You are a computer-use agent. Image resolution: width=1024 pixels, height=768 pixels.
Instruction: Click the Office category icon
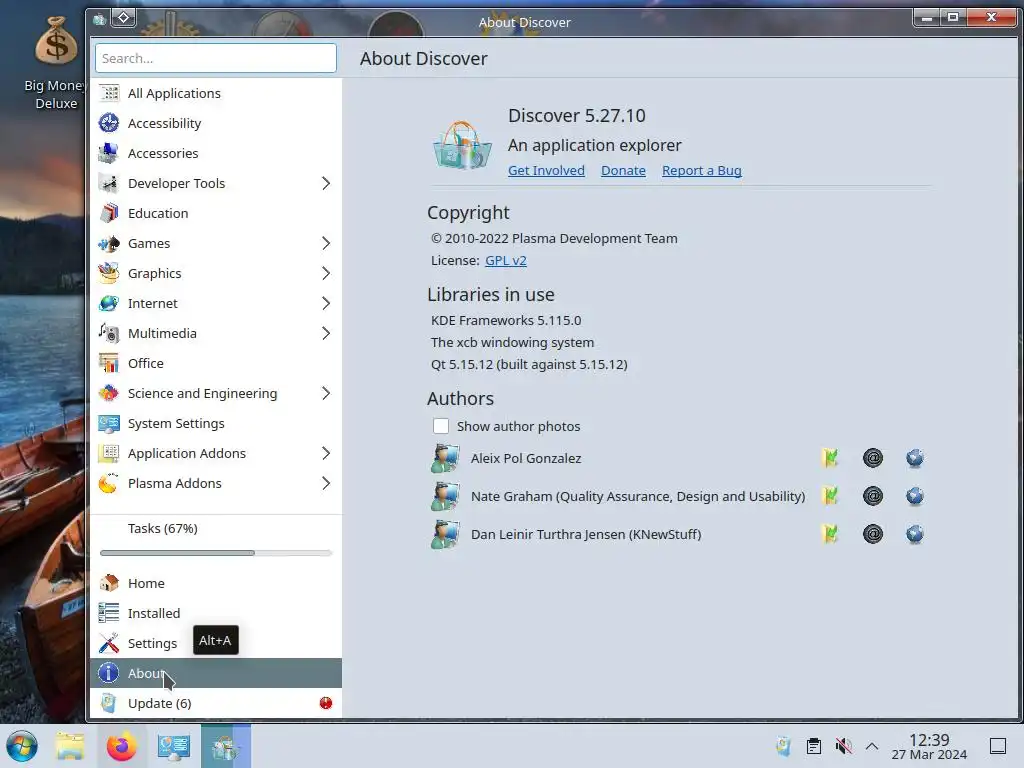(109, 363)
